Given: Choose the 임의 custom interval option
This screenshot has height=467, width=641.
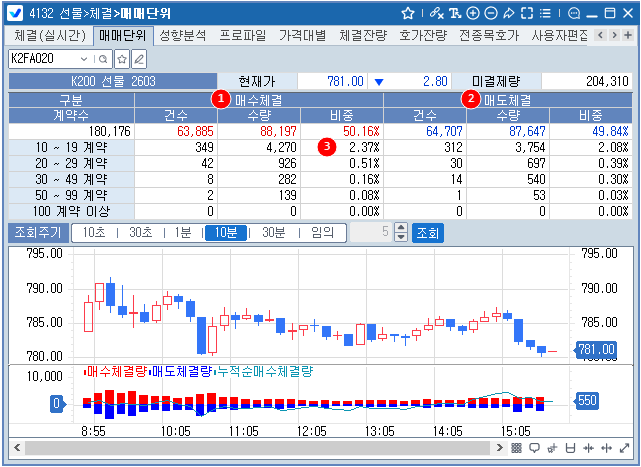Looking at the screenshot, I should 322,232.
